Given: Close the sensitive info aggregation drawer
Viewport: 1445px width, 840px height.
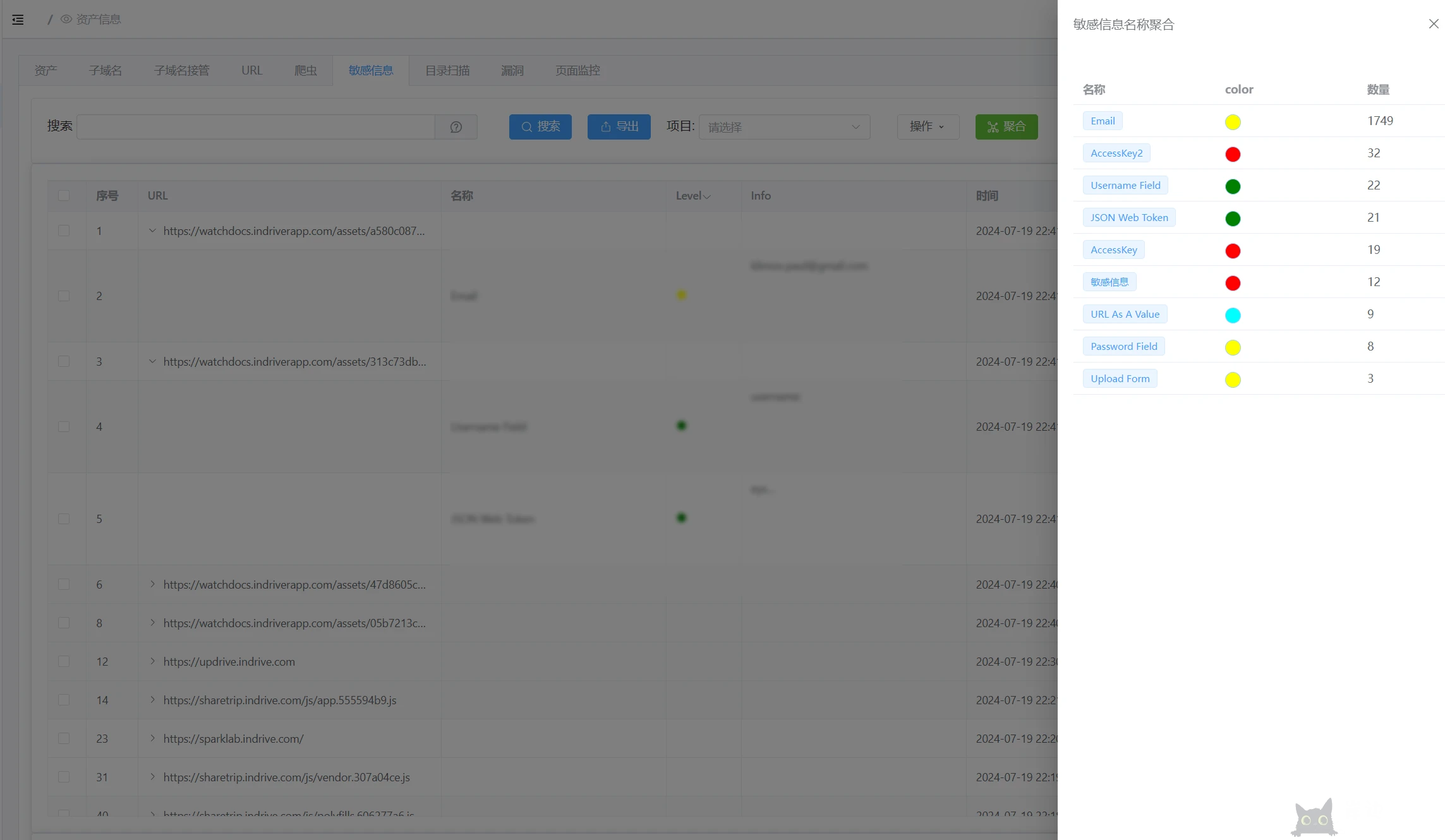Looking at the screenshot, I should tap(1433, 24).
